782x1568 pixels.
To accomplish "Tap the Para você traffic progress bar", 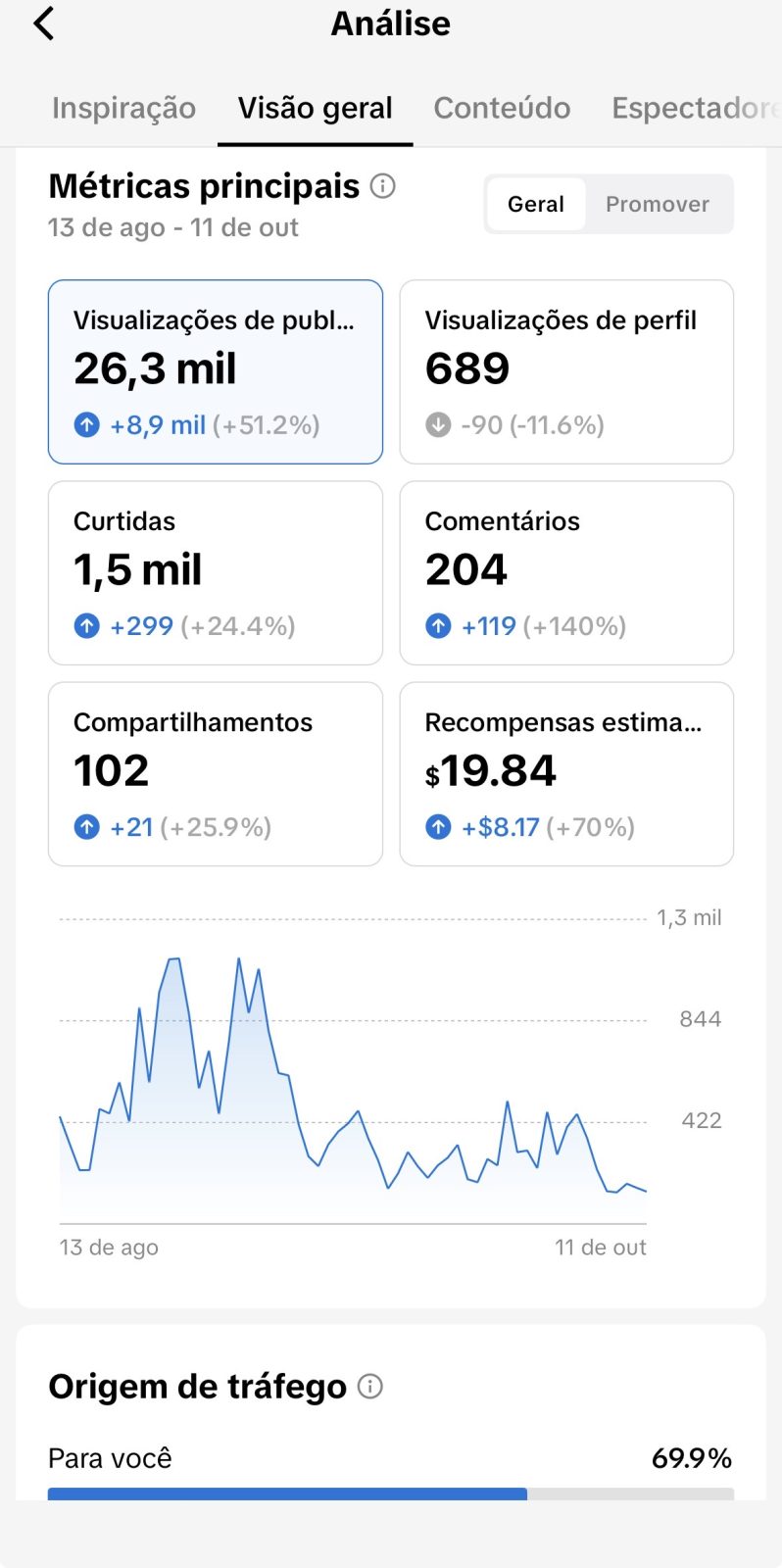I will click(391, 1494).
